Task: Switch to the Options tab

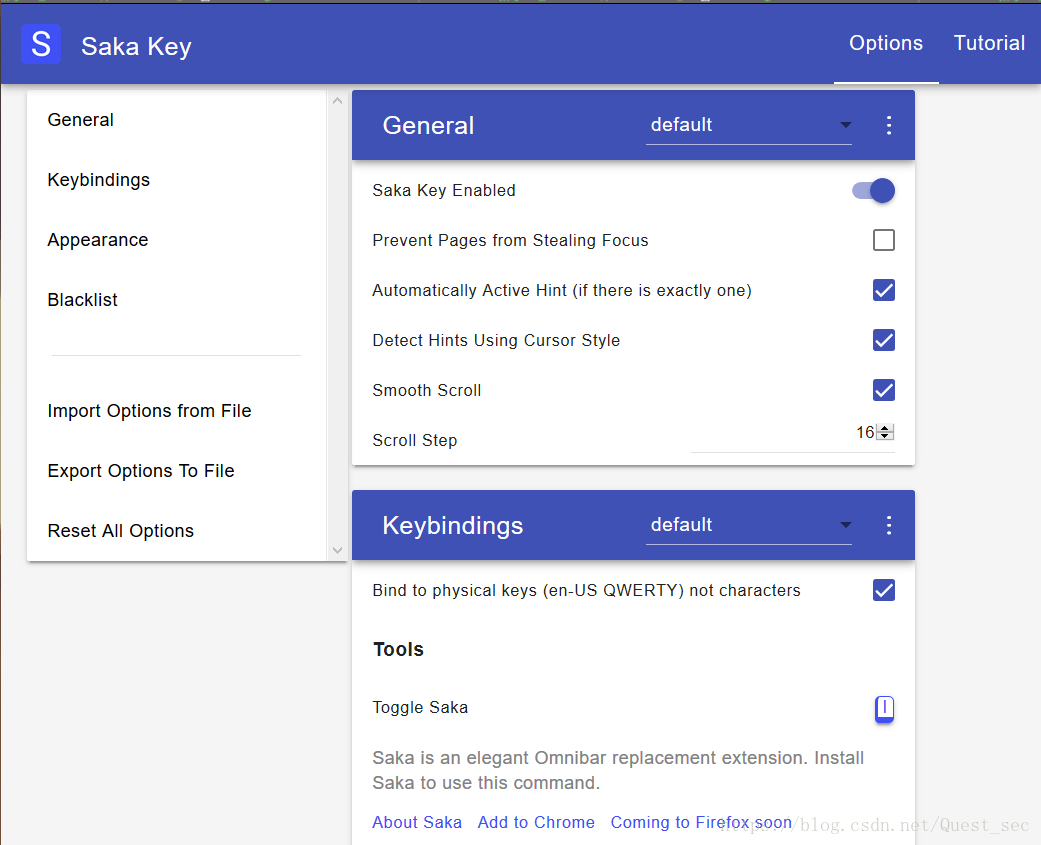Action: coord(886,43)
